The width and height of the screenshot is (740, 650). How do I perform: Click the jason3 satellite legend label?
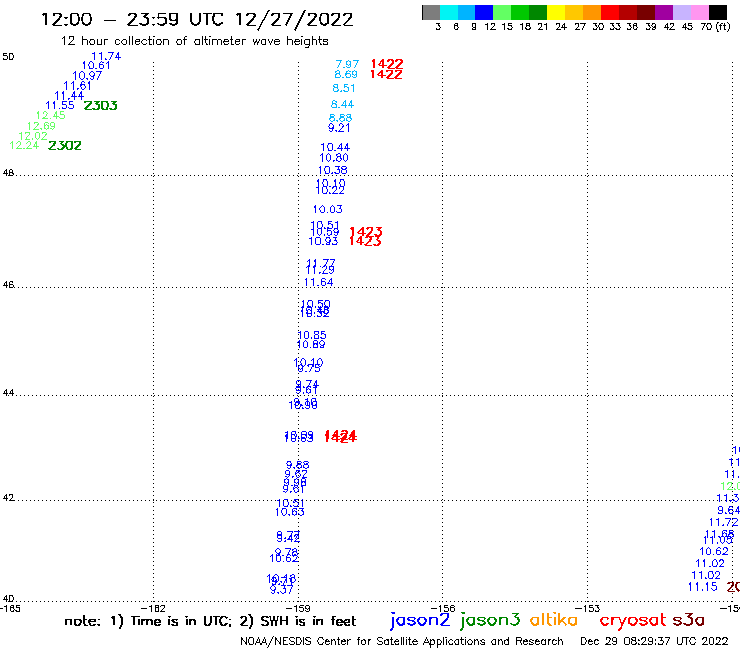[x=490, y=620]
